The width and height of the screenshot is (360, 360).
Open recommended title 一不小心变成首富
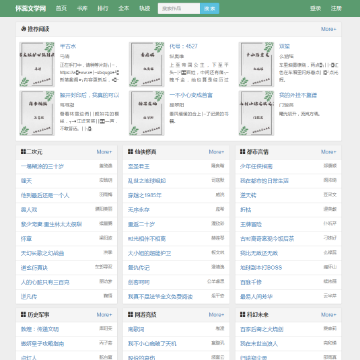[x=191, y=95]
